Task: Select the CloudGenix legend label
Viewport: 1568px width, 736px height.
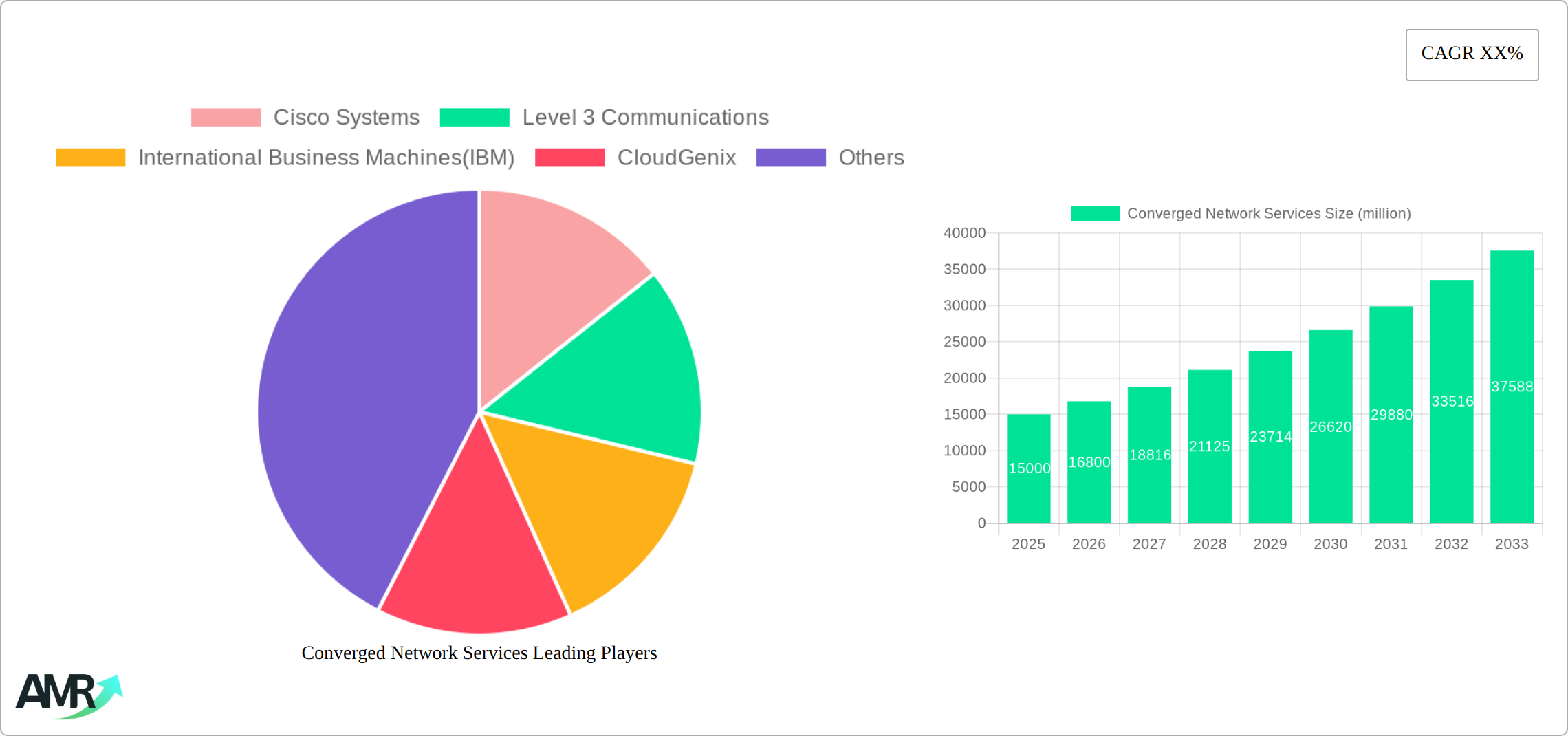Action: (677, 158)
